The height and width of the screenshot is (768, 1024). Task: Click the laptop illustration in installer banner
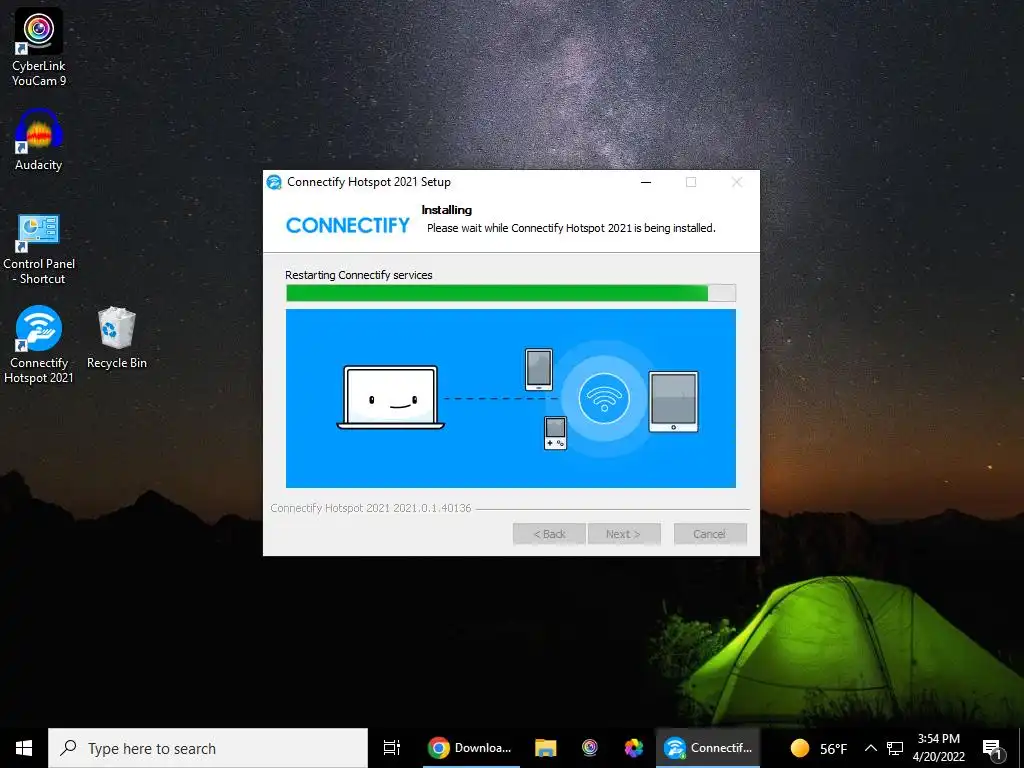tap(391, 398)
